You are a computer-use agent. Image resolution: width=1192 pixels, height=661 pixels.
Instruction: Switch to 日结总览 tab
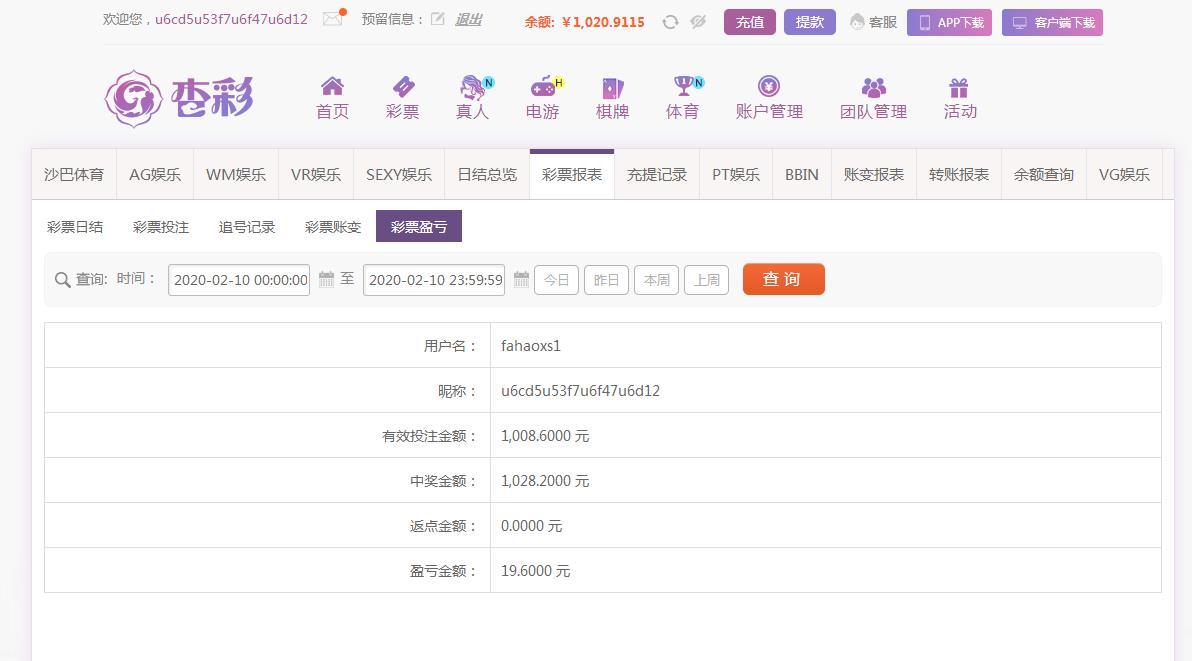tap(487, 175)
